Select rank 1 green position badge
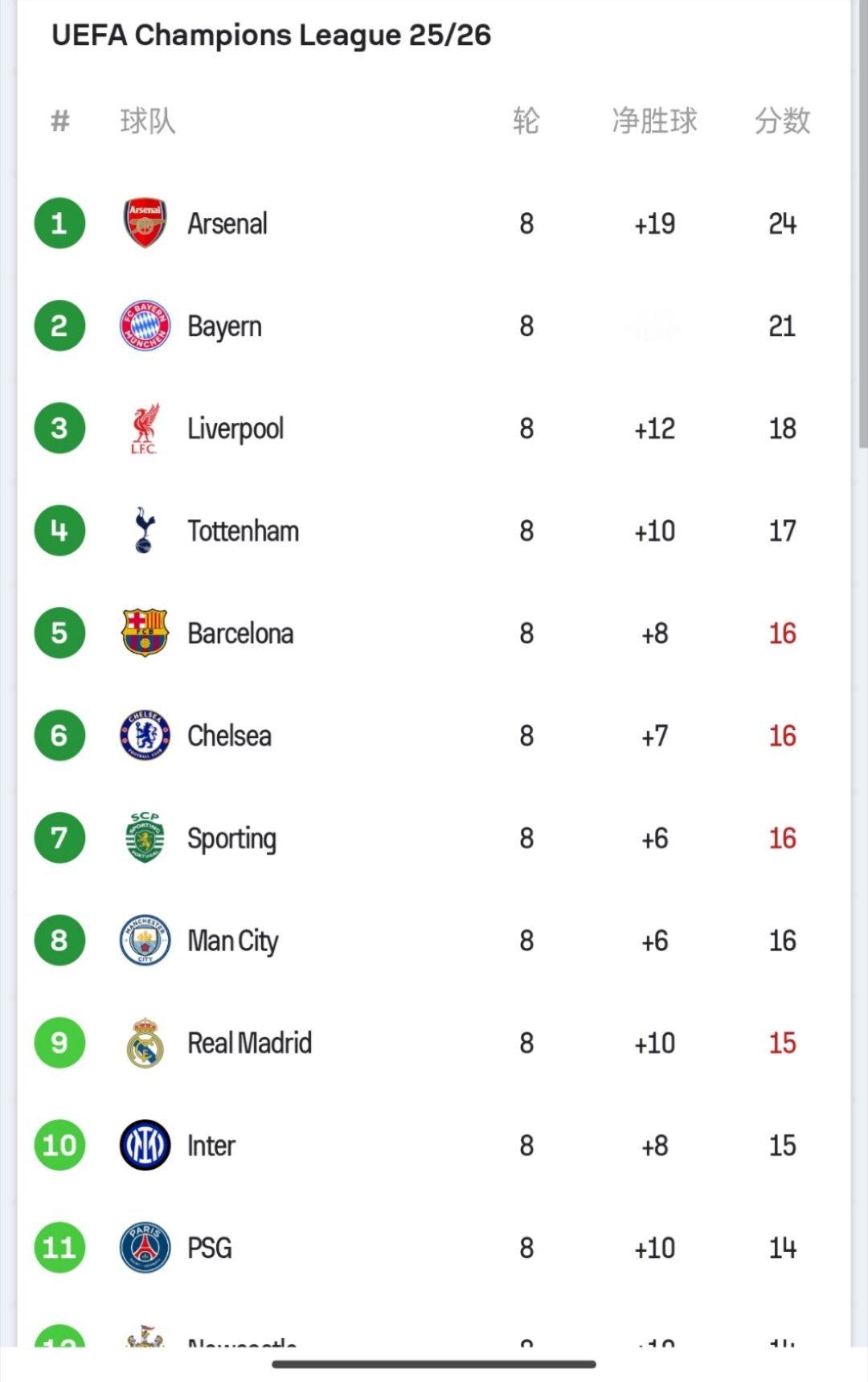 click(59, 223)
